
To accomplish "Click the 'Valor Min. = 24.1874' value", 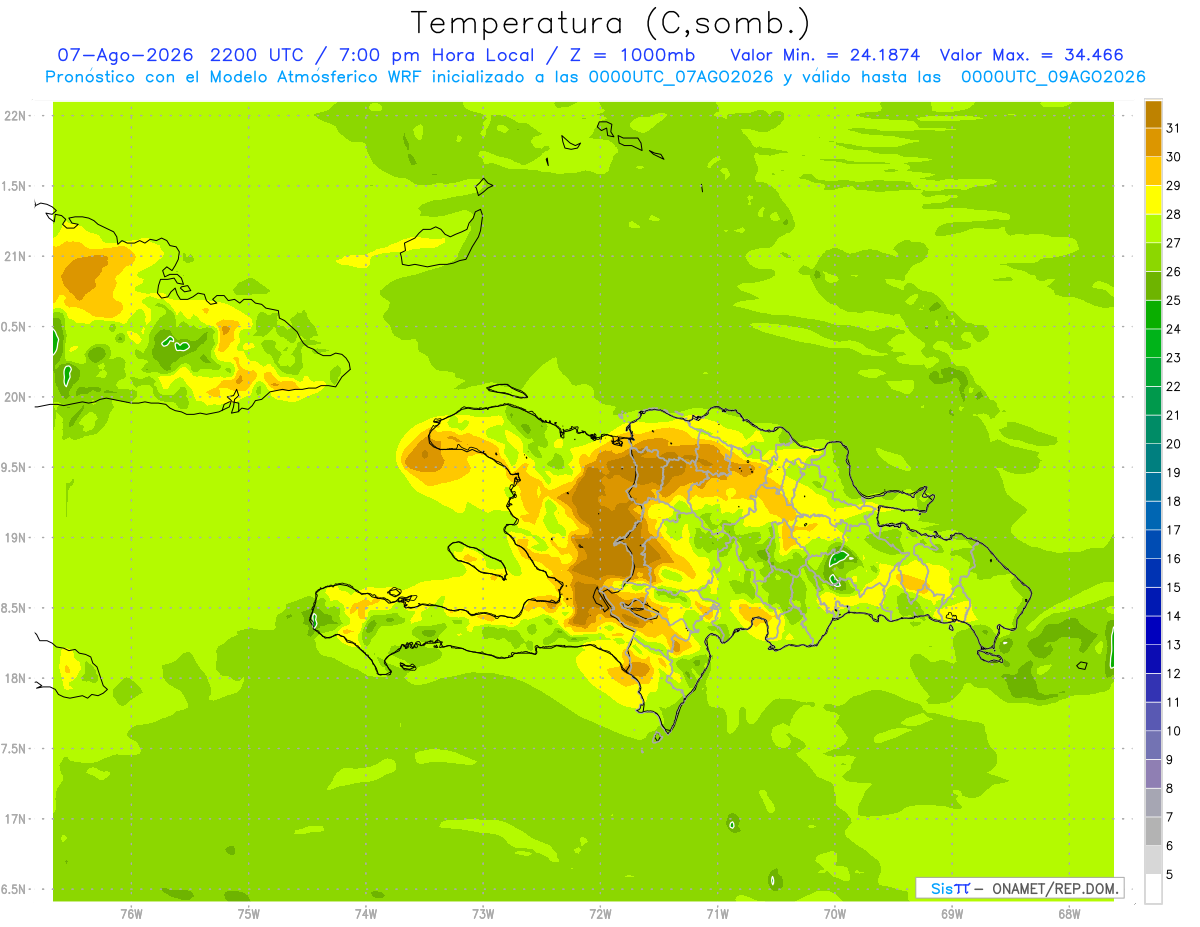I will click(x=825, y=55).
